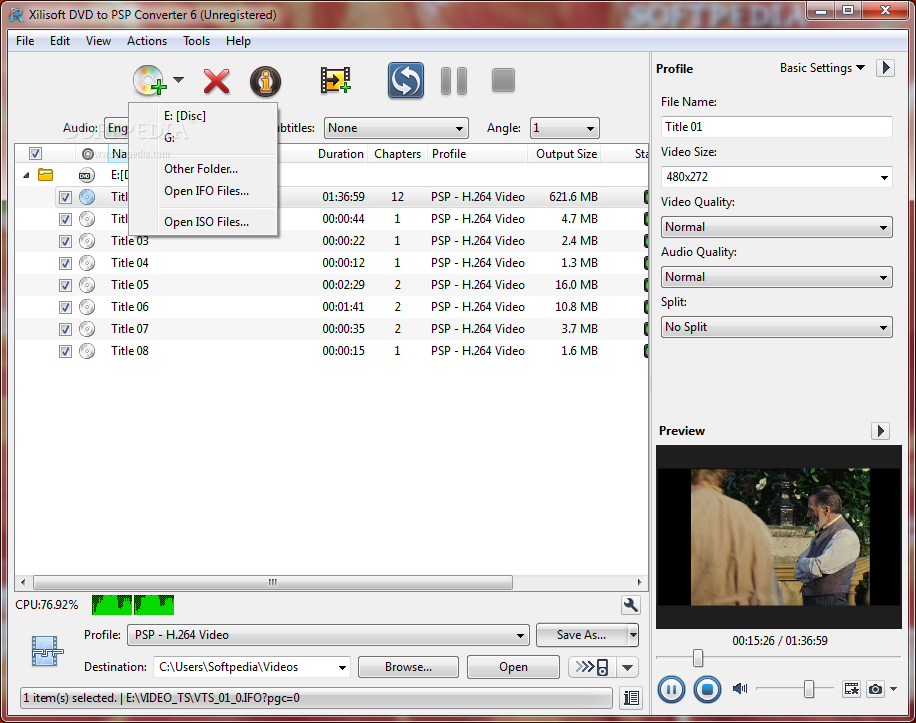916x723 pixels.
Task: Open the View menu
Action: [x=98, y=41]
